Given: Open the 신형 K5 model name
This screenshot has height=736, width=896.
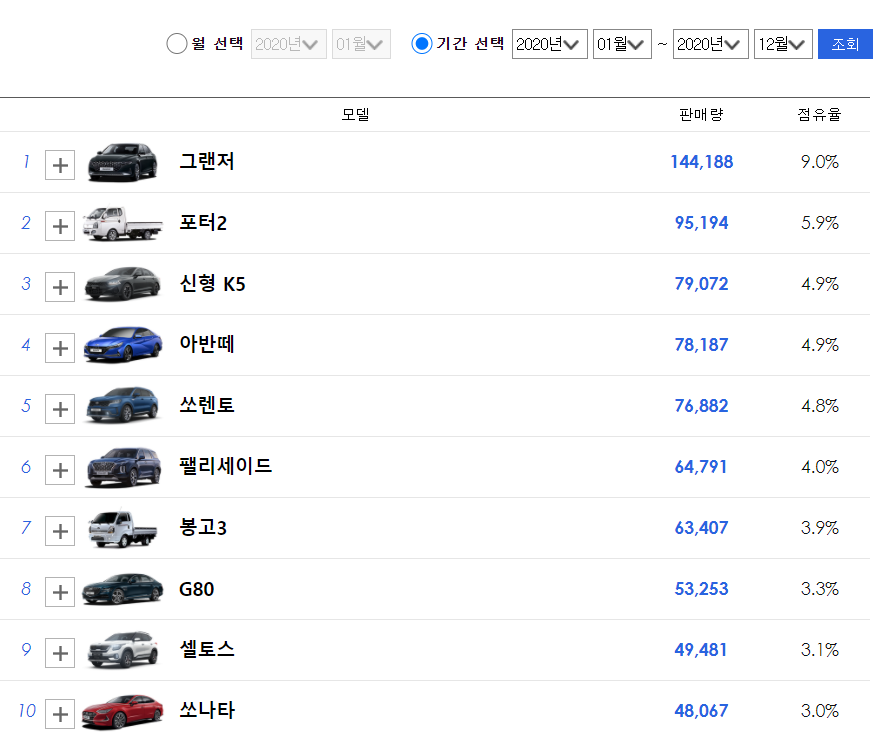Looking at the screenshot, I should click(212, 283).
